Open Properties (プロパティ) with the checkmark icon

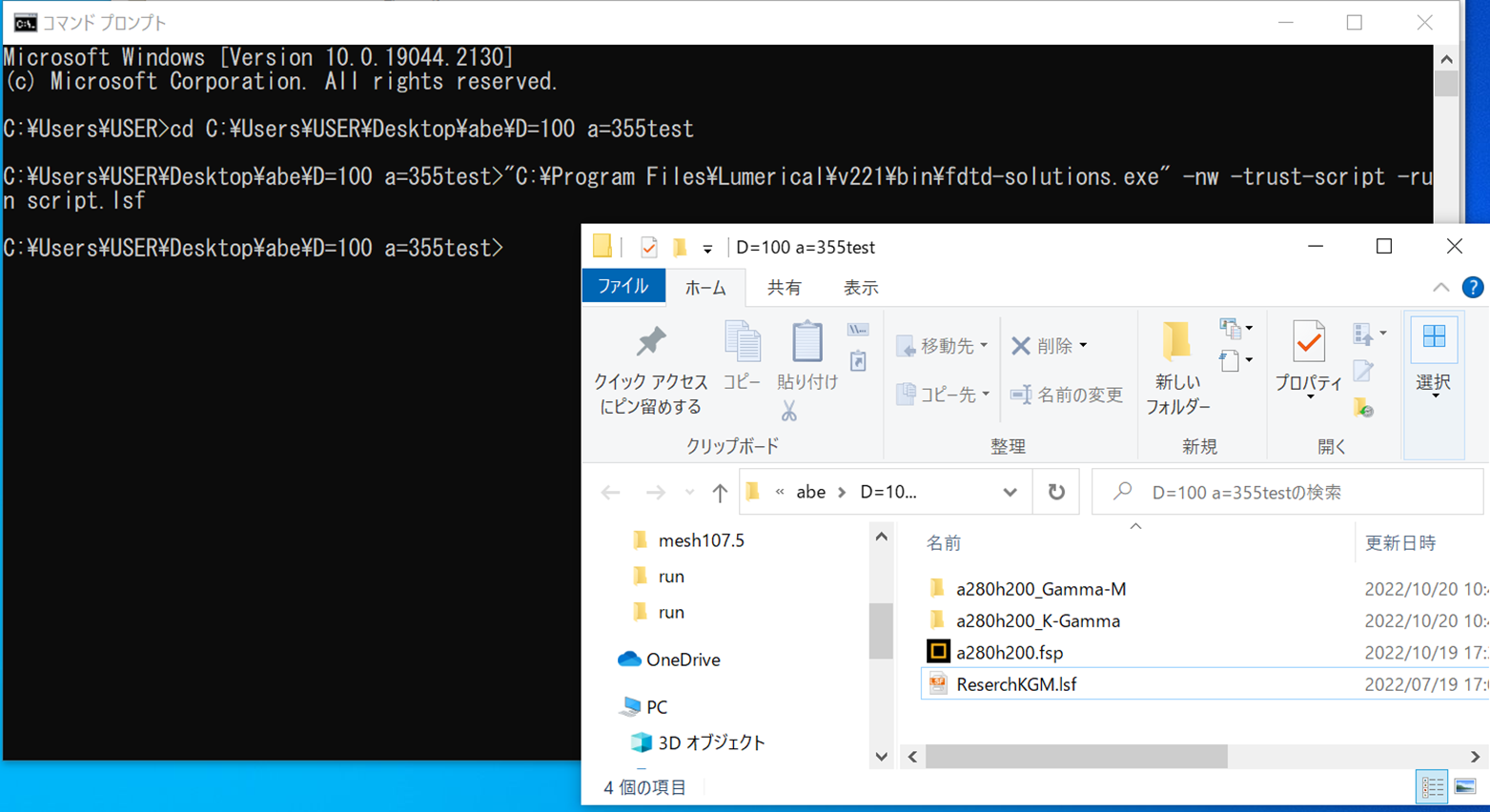point(1308,341)
